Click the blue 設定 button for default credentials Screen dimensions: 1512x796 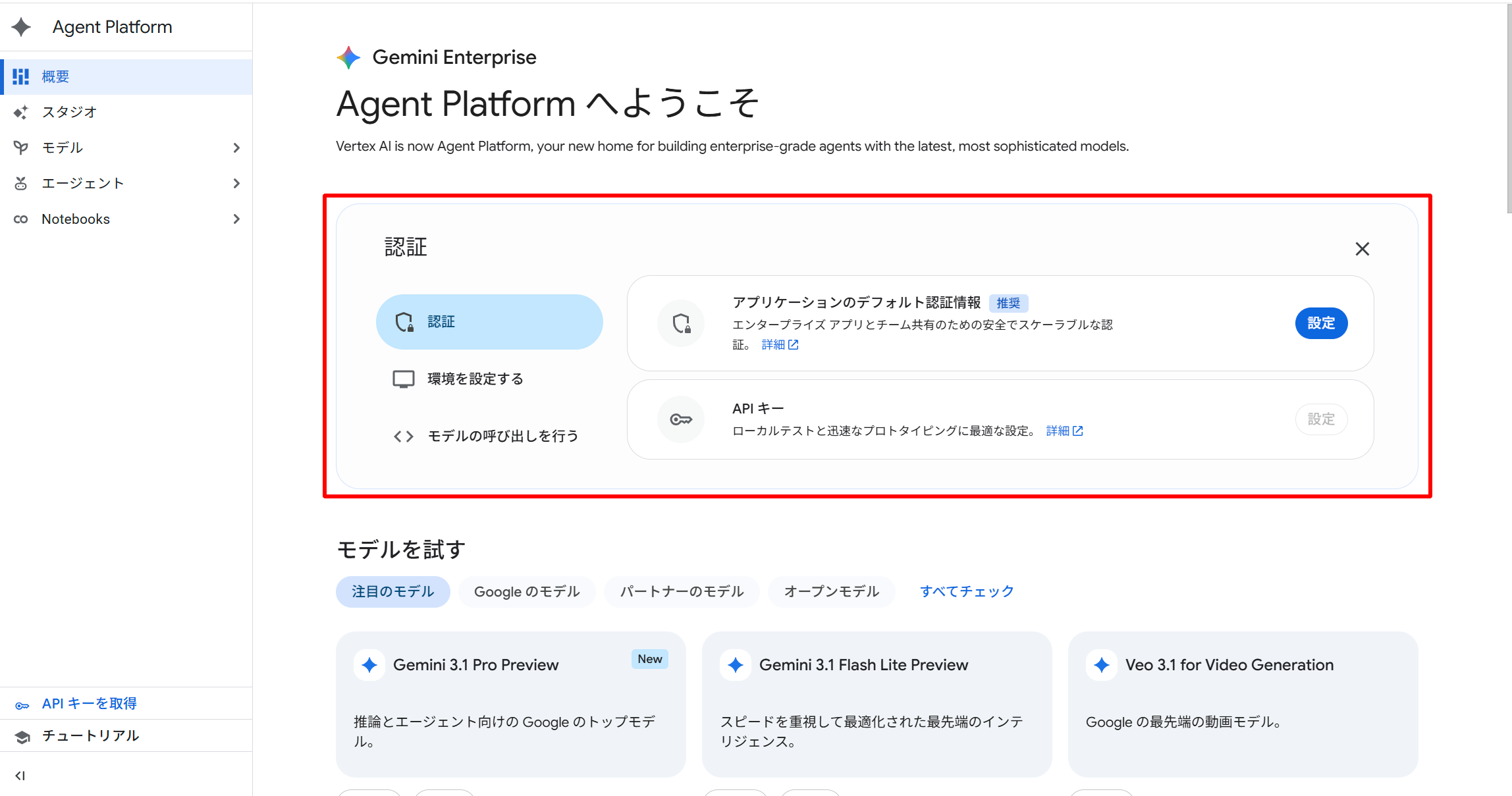[1320, 323]
